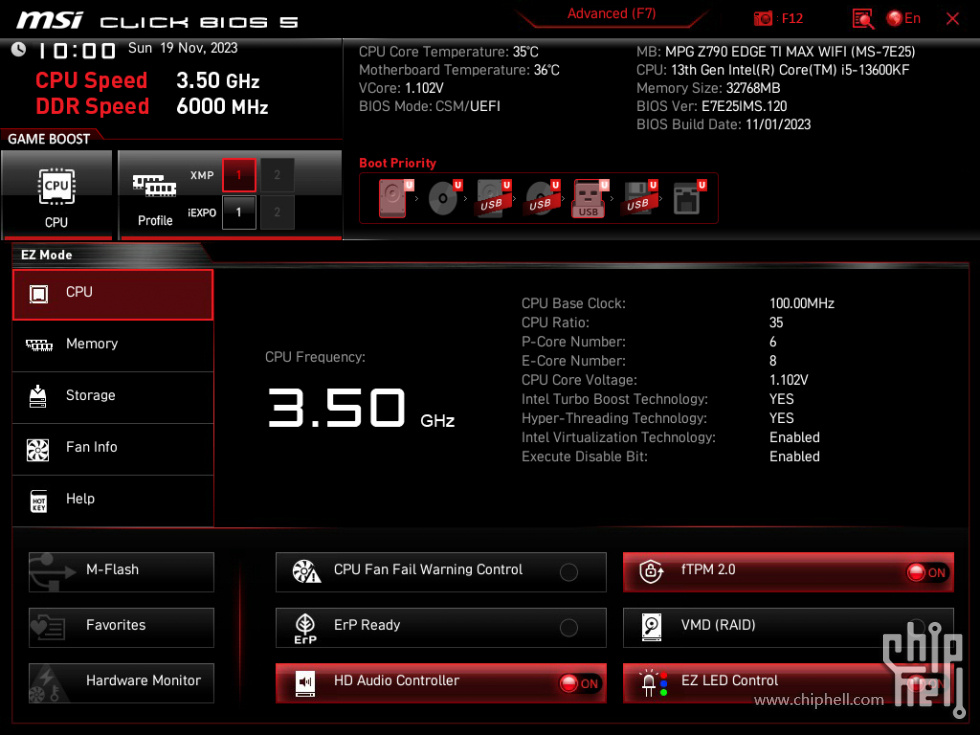Click the 10:00 system time
Image resolution: width=980 pixels, height=735 pixels.
[77, 51]
